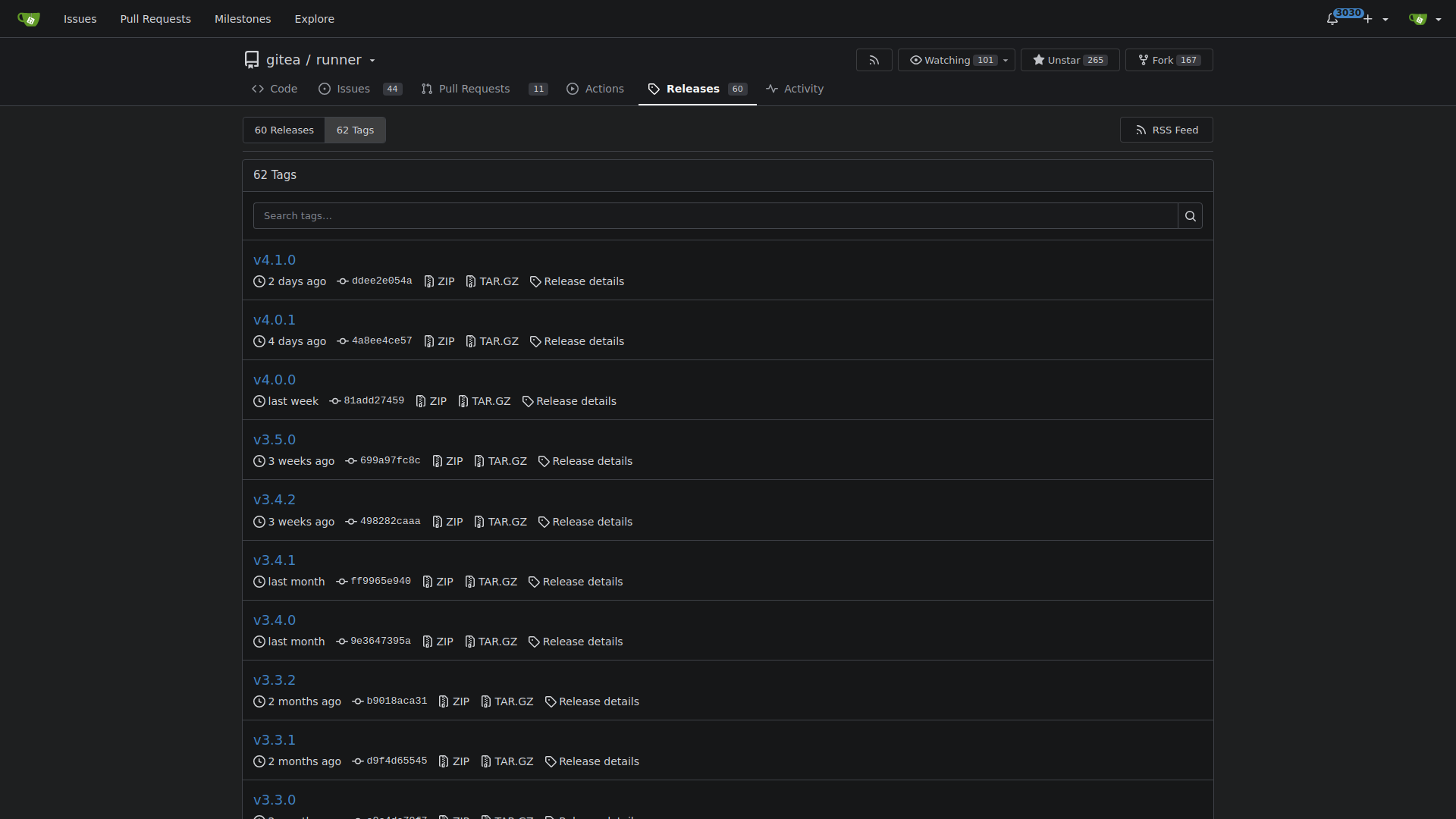Screen dimensions: 1456x819
Task: Open tag v3.5.0
Action: click(275, 440)
